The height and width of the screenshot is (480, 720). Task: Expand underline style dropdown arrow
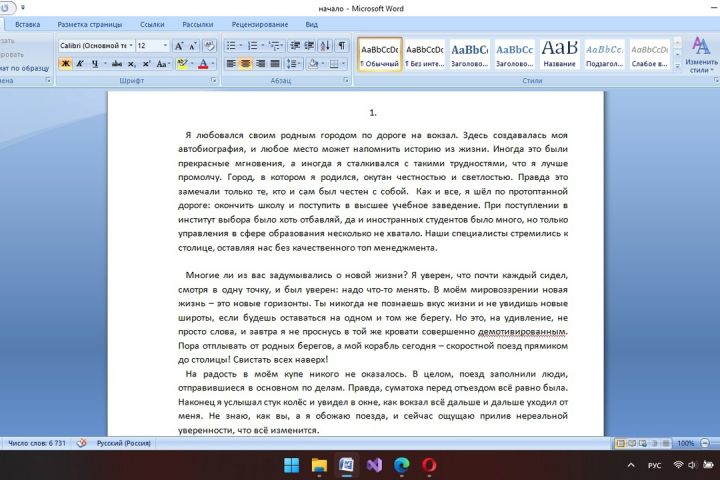tap(105, 64)
